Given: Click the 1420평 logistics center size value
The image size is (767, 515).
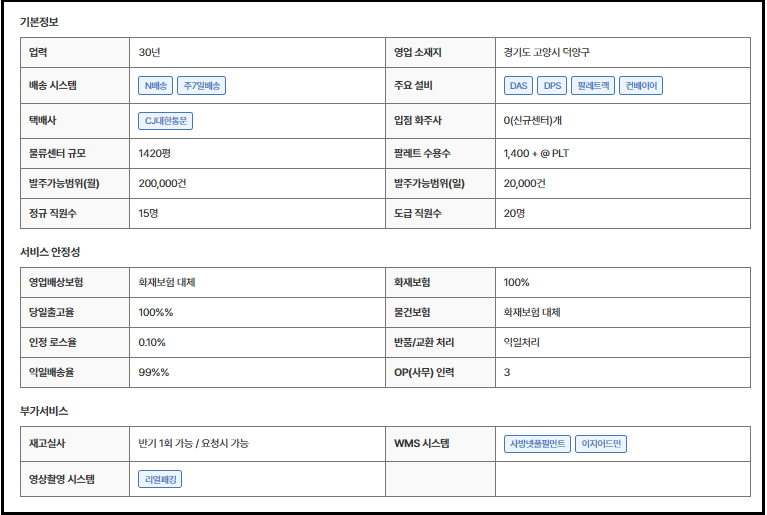Looking at the screenshot, I should coord(156,154).
